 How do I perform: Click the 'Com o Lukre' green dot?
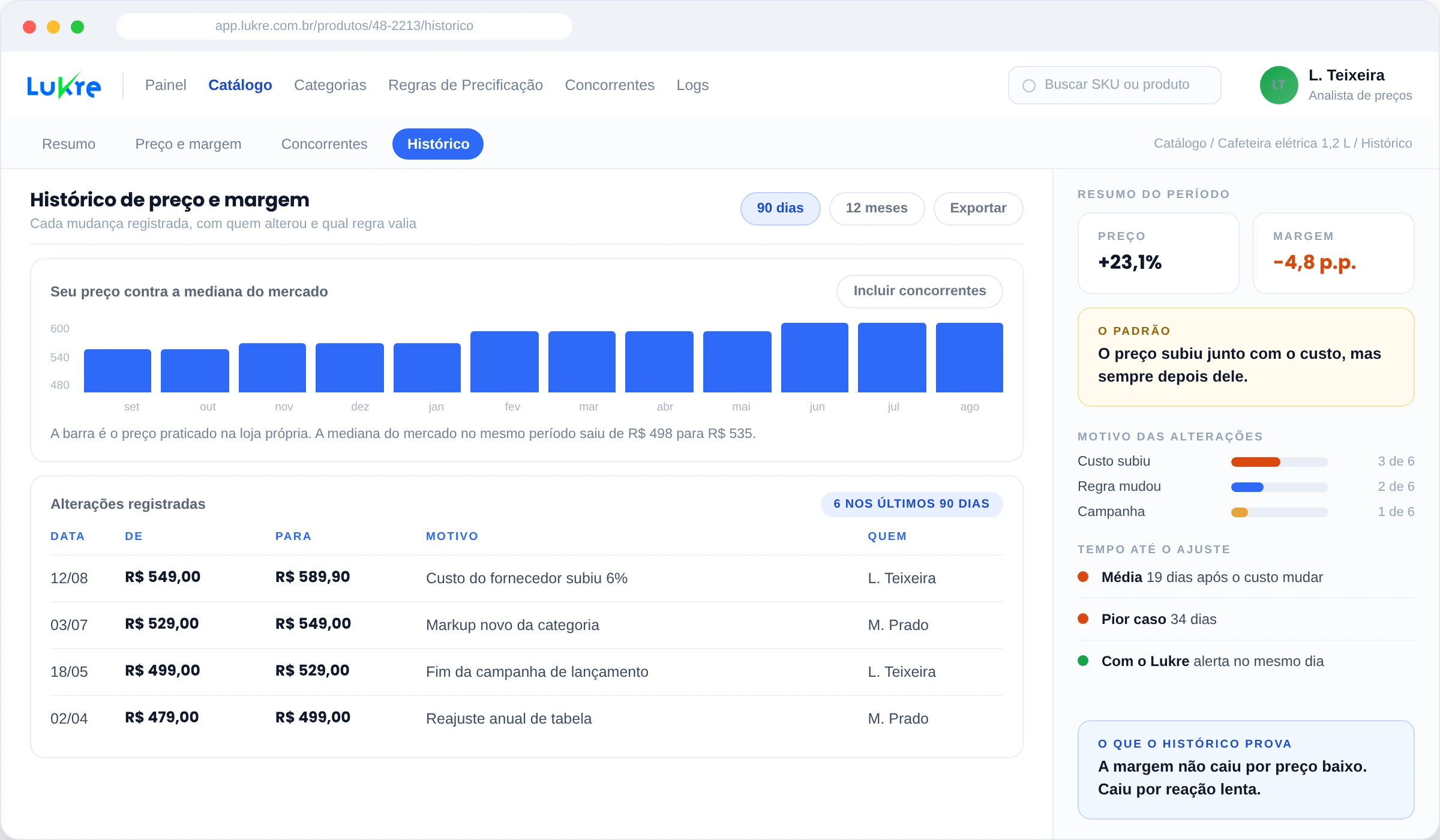(x=1083, y=661)
